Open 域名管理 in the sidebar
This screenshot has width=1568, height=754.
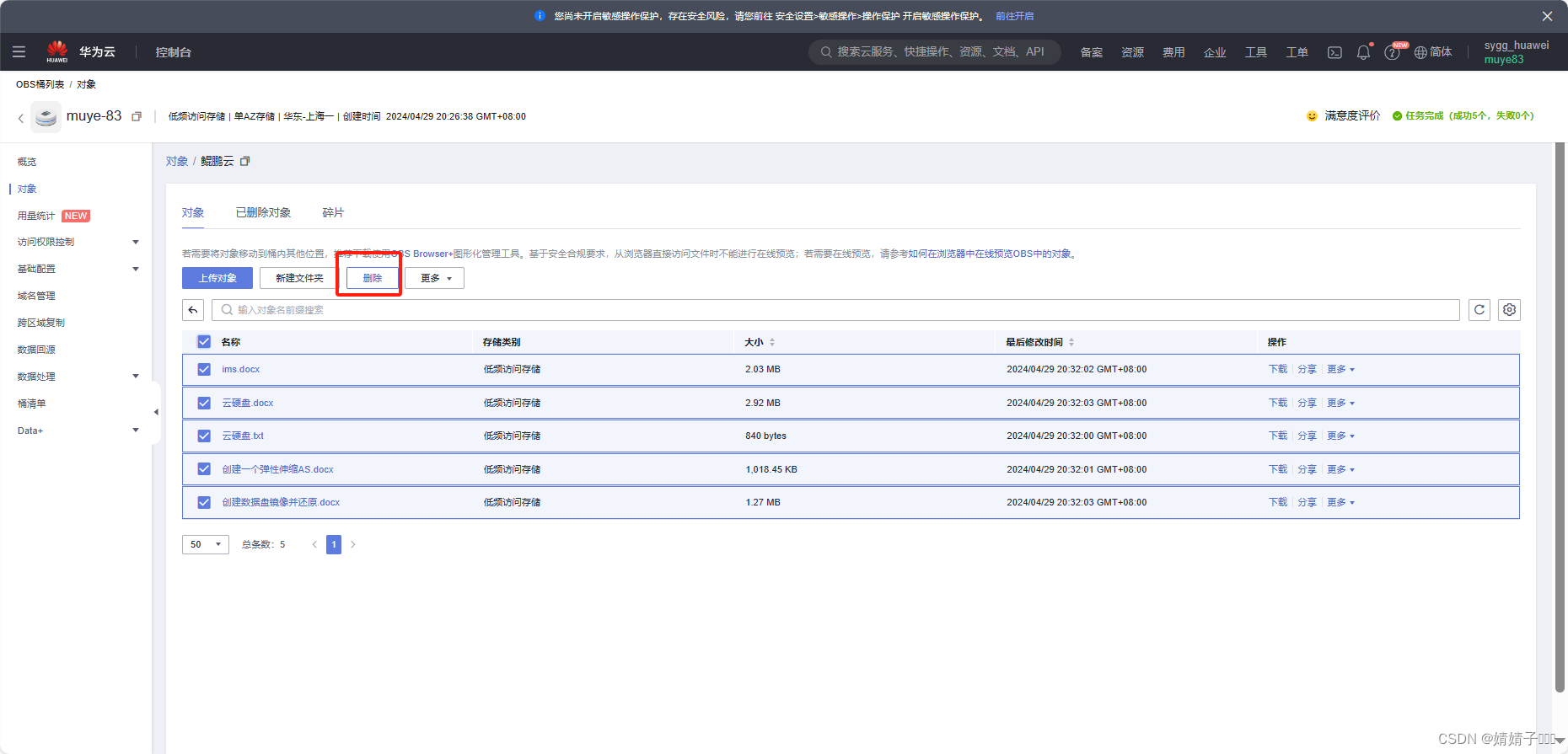pos(36,296)
